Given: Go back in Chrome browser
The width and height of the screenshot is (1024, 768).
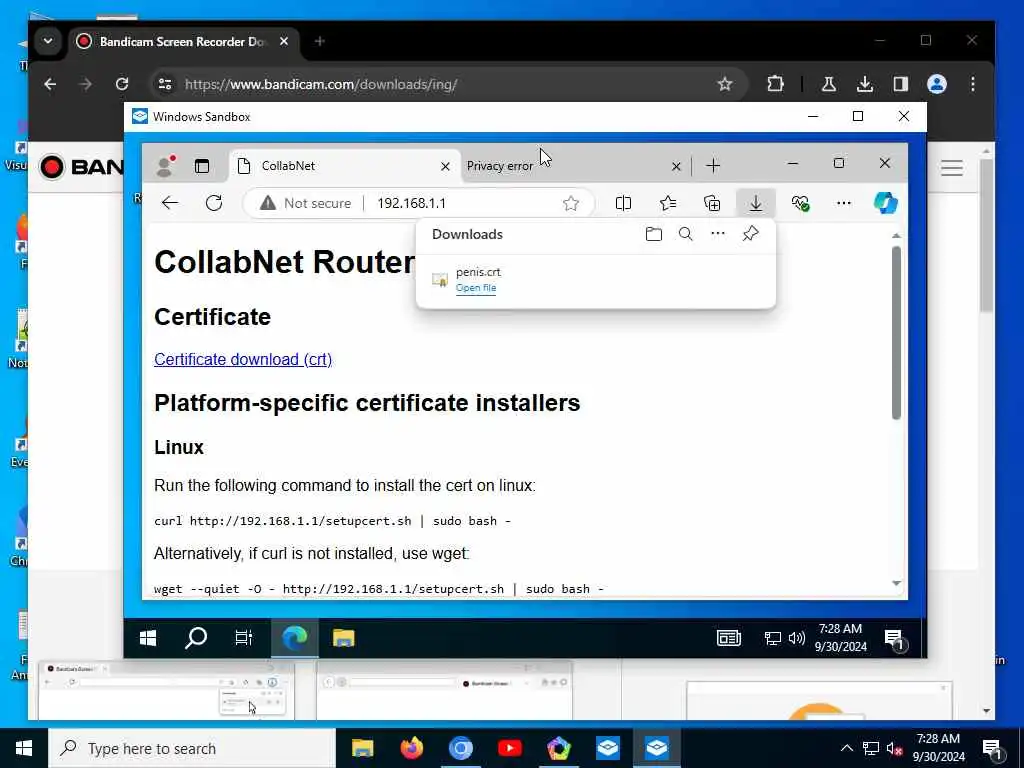Looking at the screenshot, I should click(x=50, y=84).
